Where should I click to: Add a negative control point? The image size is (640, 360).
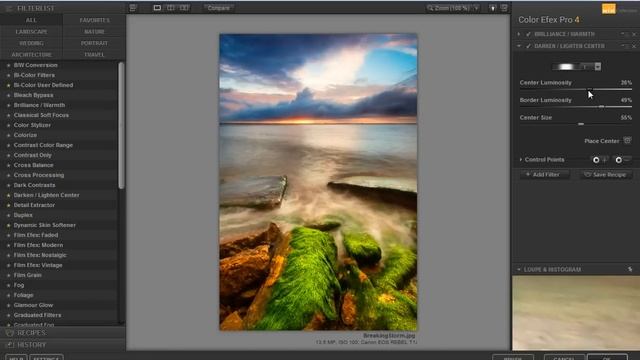622,160
